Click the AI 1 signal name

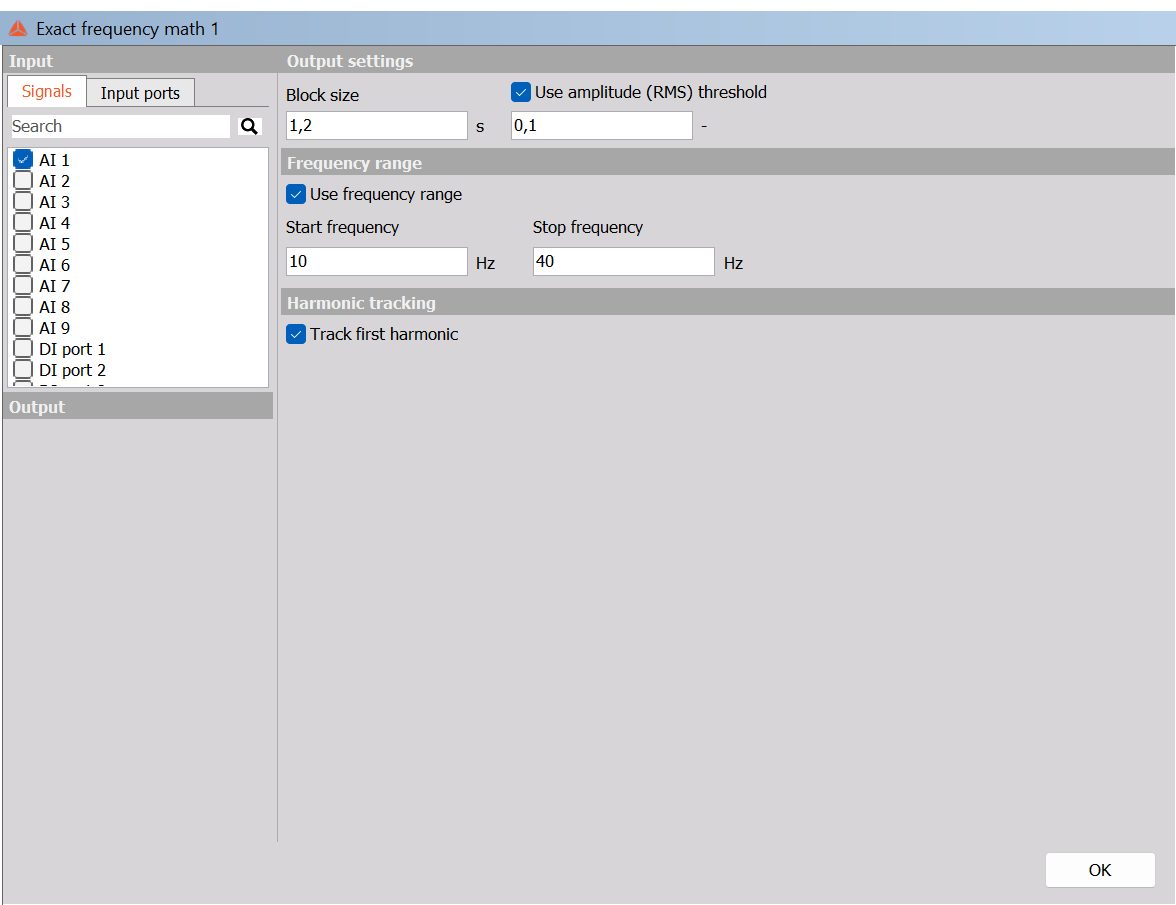pos(54,160)
